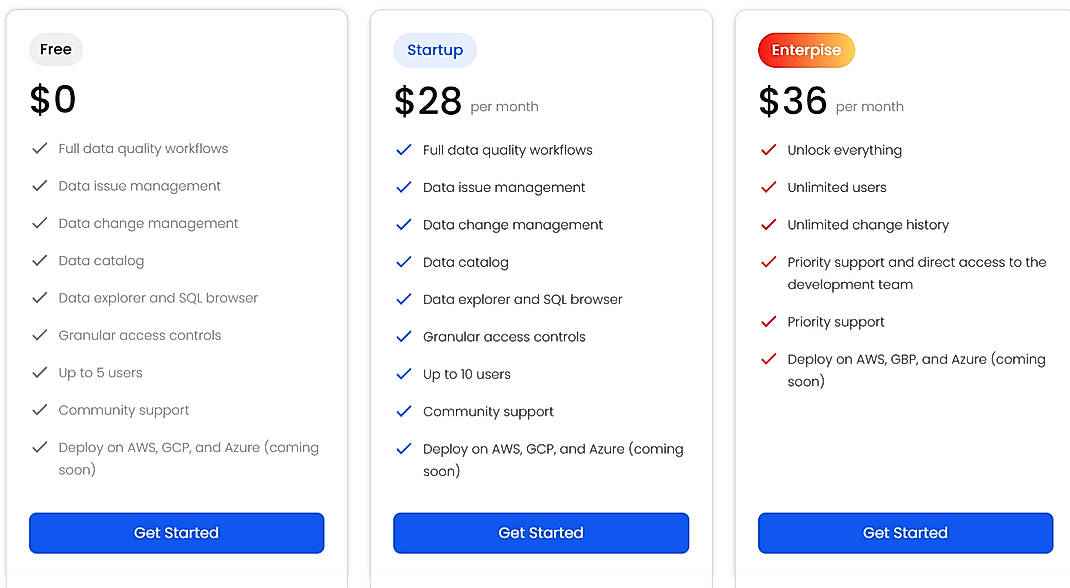Click Get Started for the Enterprise plan
This screenshot has height=588, width=1070.
(905, 533)
